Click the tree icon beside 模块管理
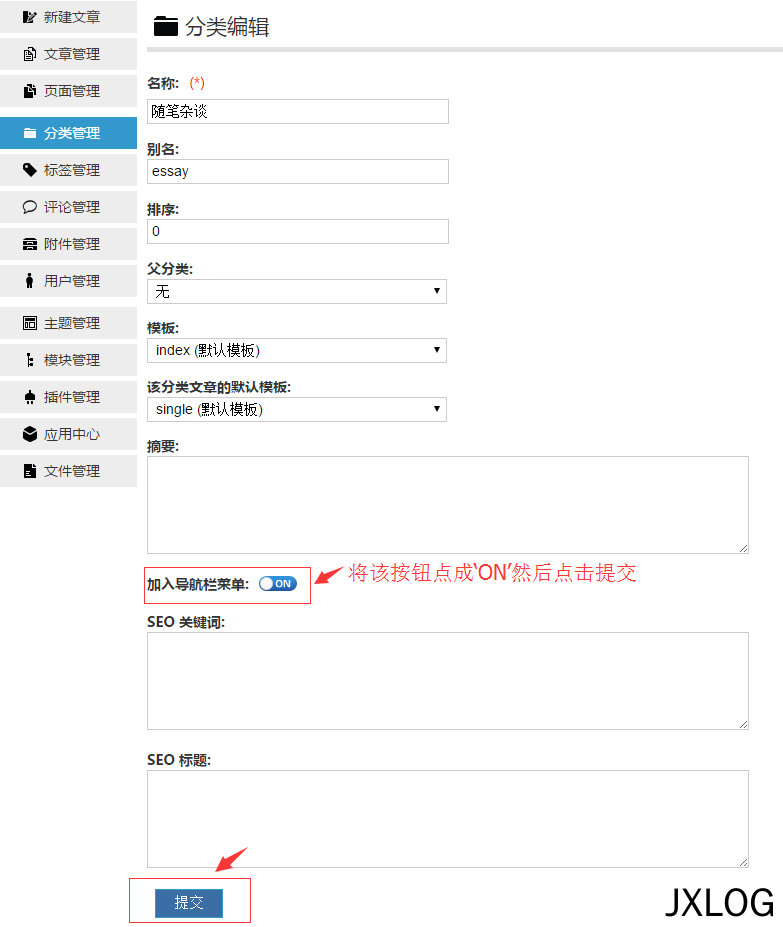The image size is (783, 927). tap(30, 360)
